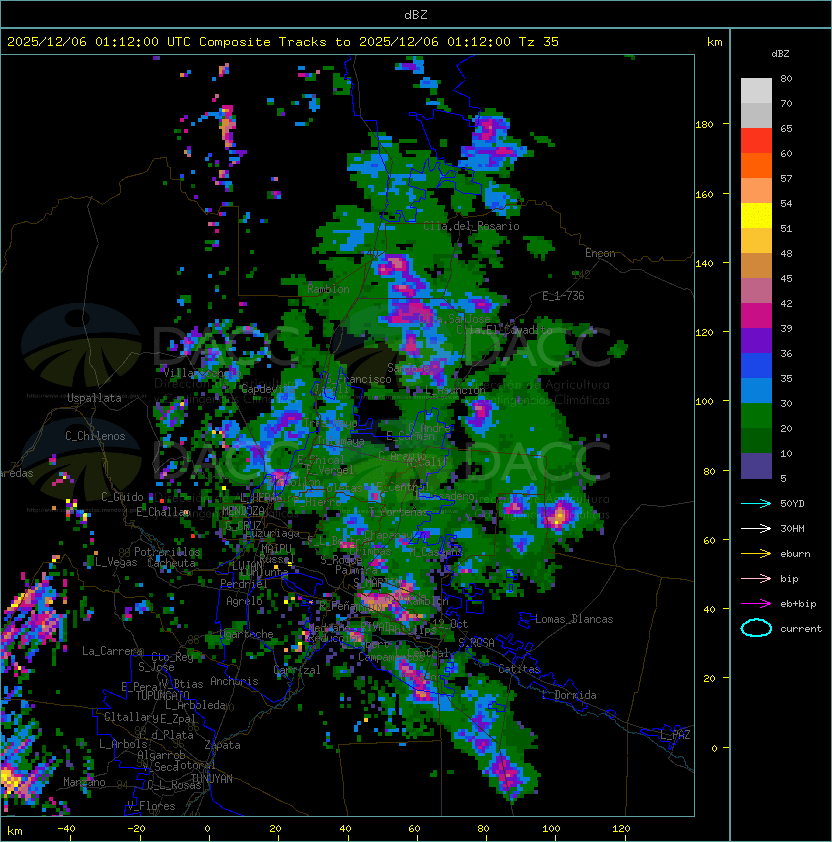Click the 'C_Chilenos' map label
The image size is (832, 842).
pyautogui.click(x=95, y=435)
